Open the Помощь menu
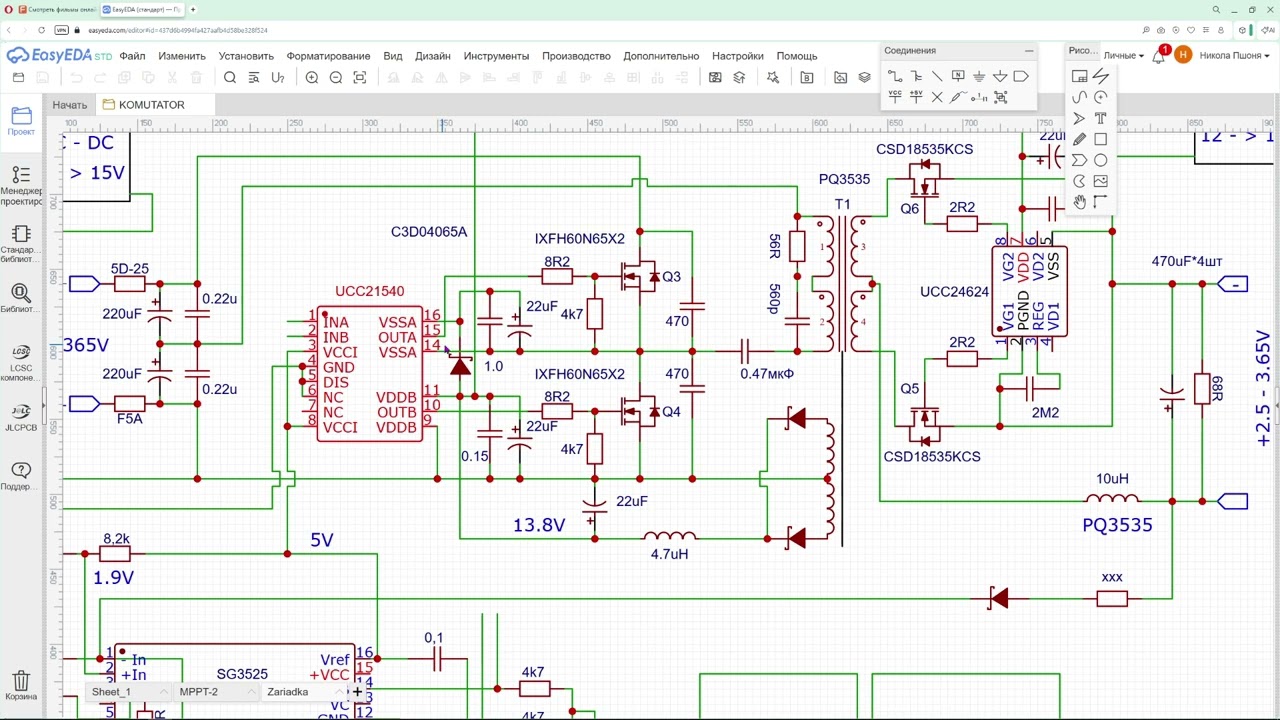 point(797,56)
